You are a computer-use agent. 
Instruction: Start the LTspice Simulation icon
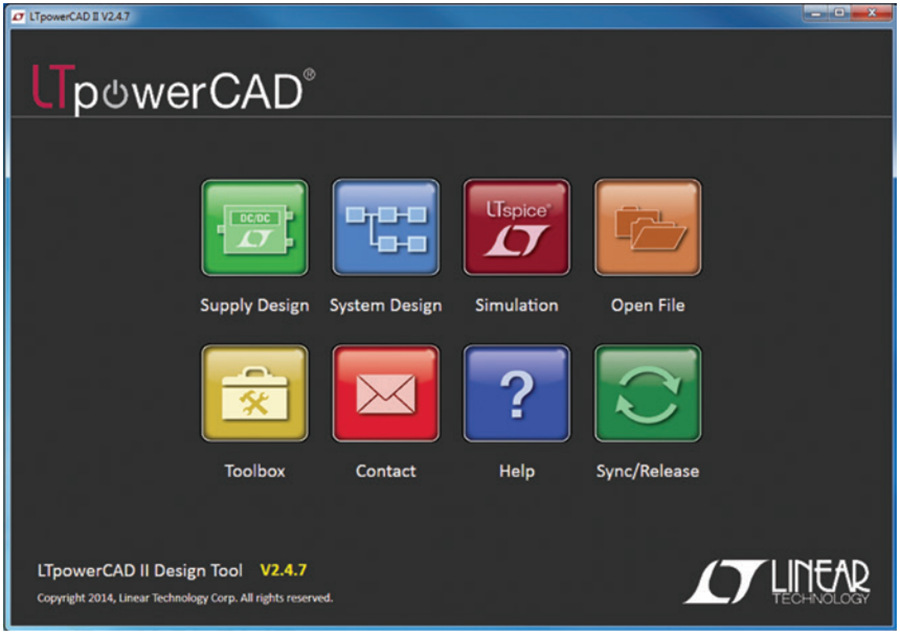[x=516, y=227]
